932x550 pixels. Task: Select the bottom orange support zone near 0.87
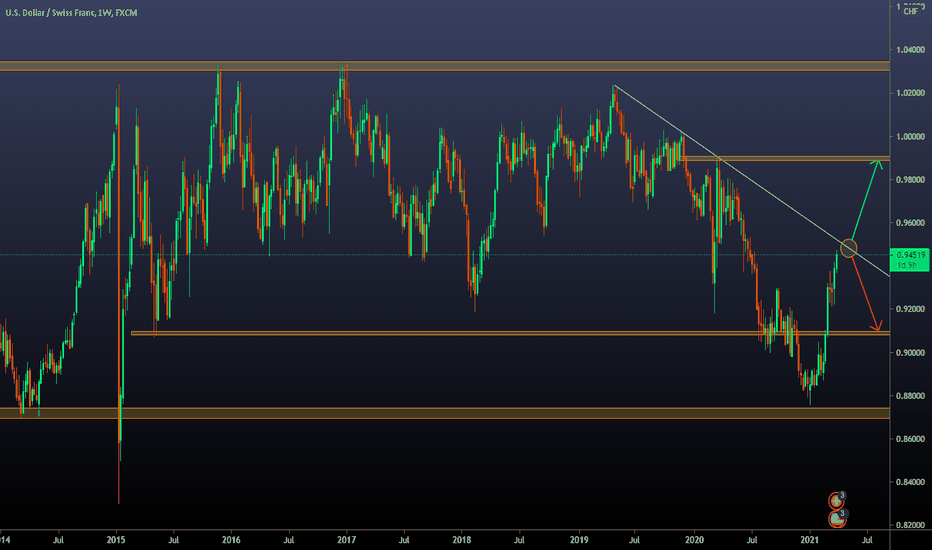click(445, 413)
